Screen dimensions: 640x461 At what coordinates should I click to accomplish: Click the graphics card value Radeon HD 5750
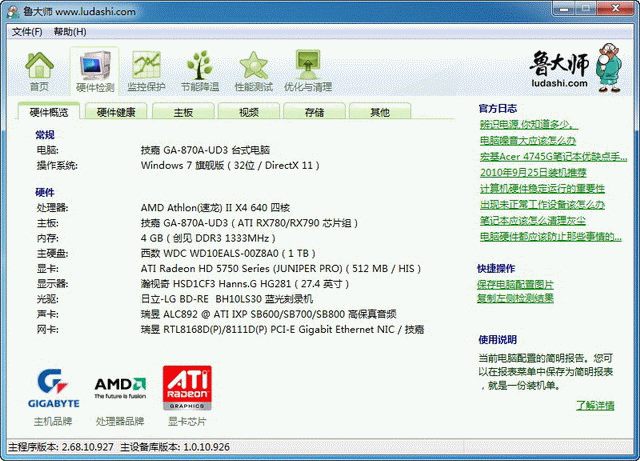280,268
